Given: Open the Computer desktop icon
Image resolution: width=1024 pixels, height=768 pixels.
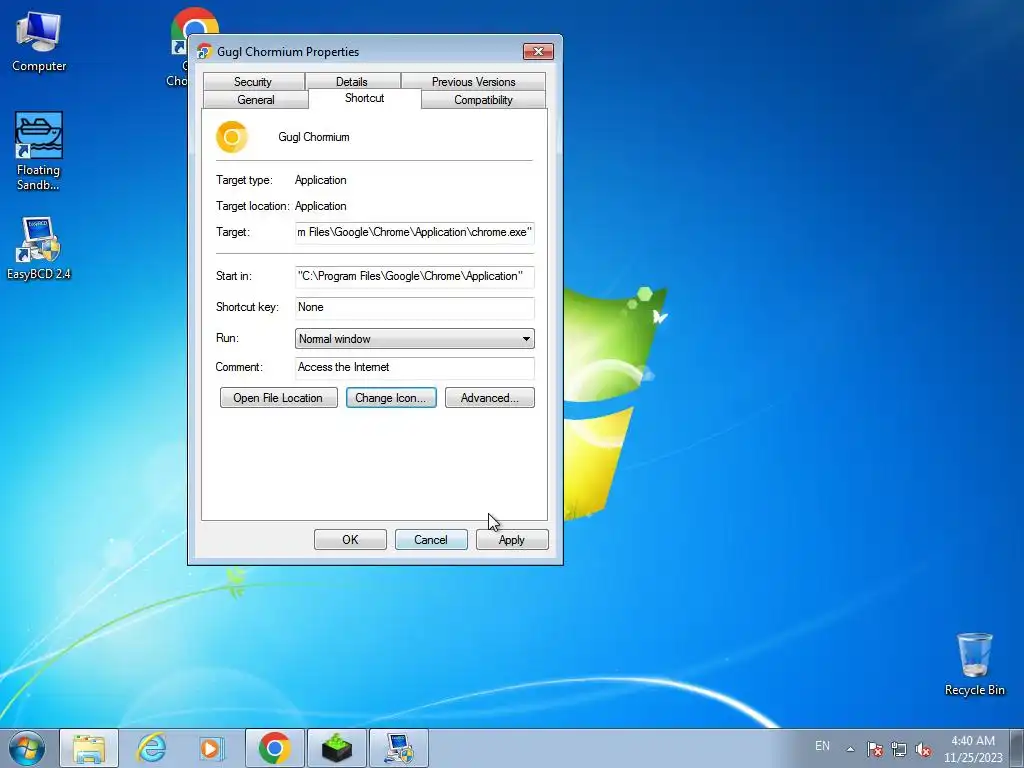Looking at the screenshot, I should pos(39,40).
